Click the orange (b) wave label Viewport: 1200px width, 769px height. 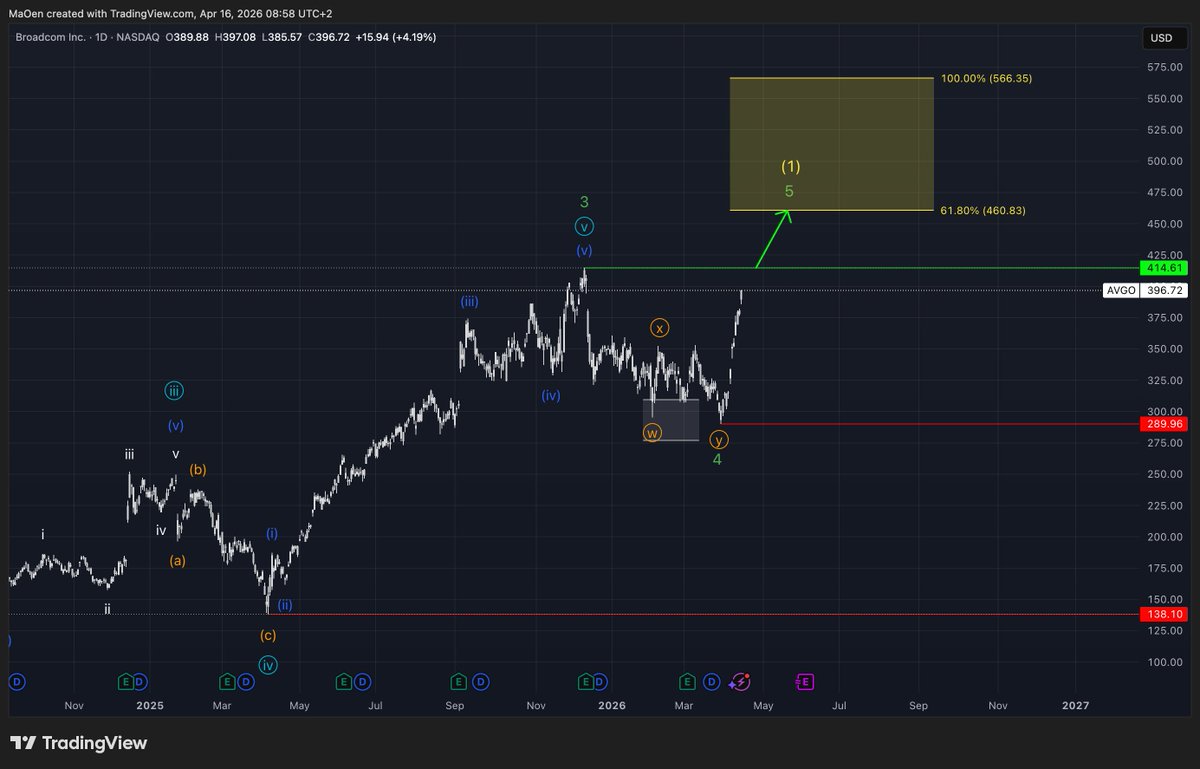pos(198,469)
